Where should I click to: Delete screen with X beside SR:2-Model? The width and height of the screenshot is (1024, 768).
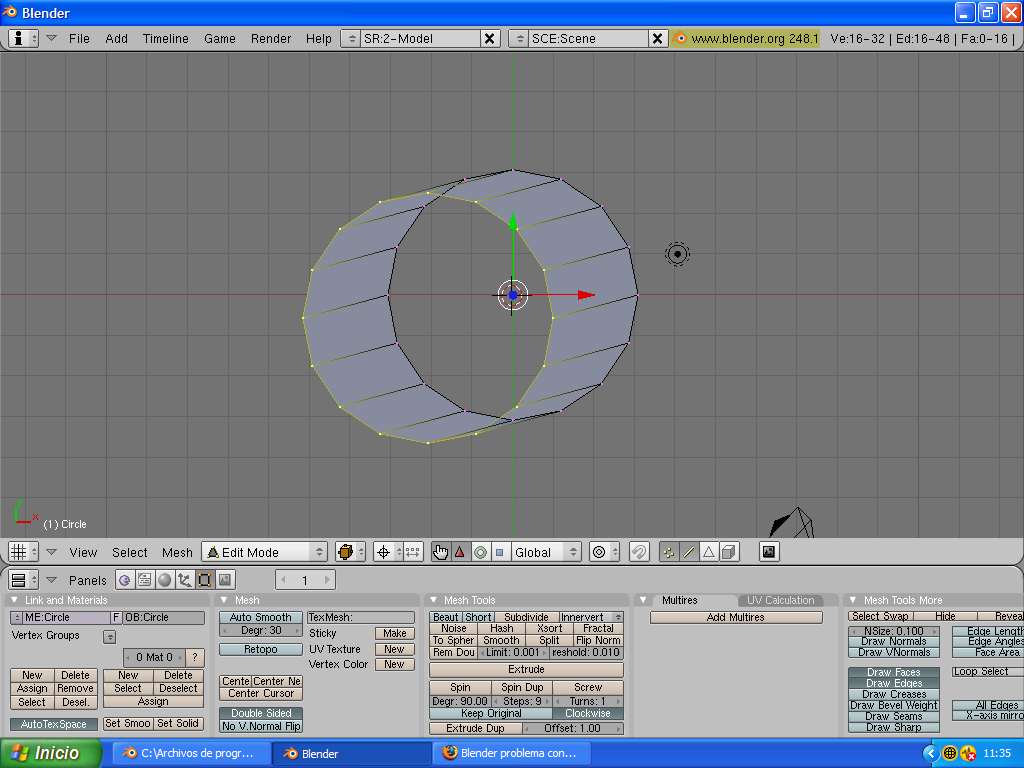[489, 39]
